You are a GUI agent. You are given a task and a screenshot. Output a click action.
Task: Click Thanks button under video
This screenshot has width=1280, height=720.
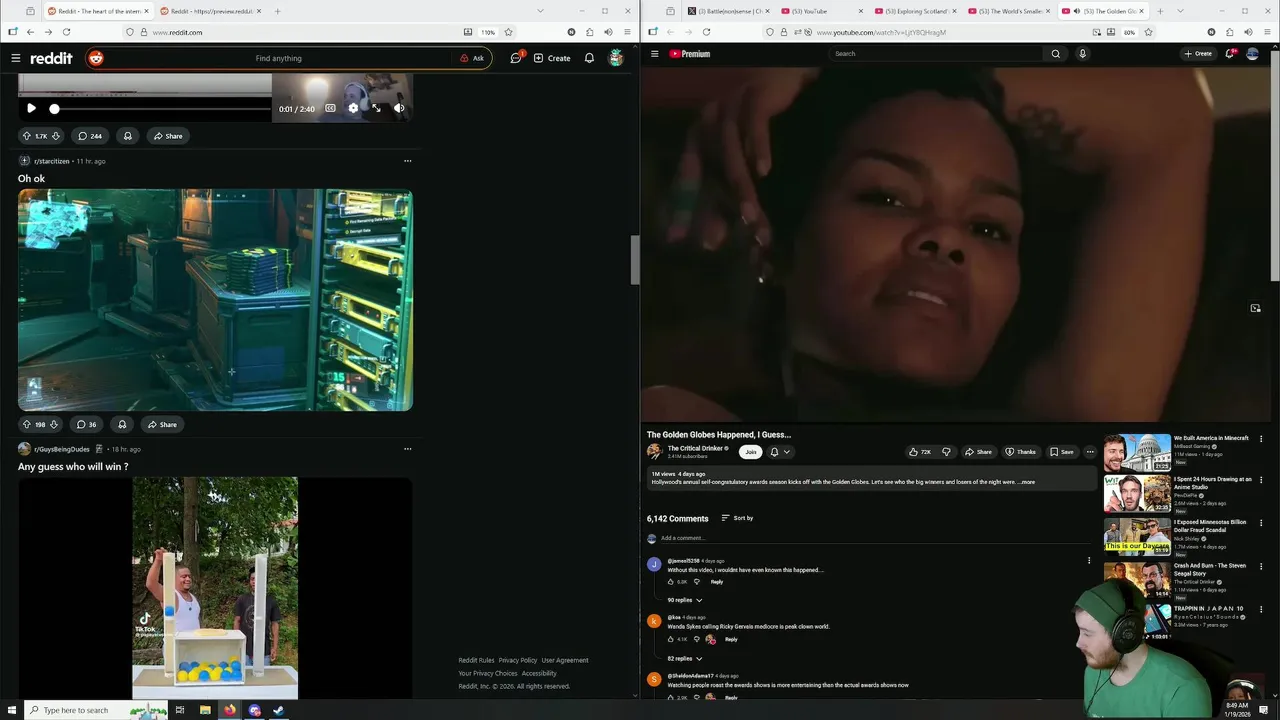[1021, 452]
